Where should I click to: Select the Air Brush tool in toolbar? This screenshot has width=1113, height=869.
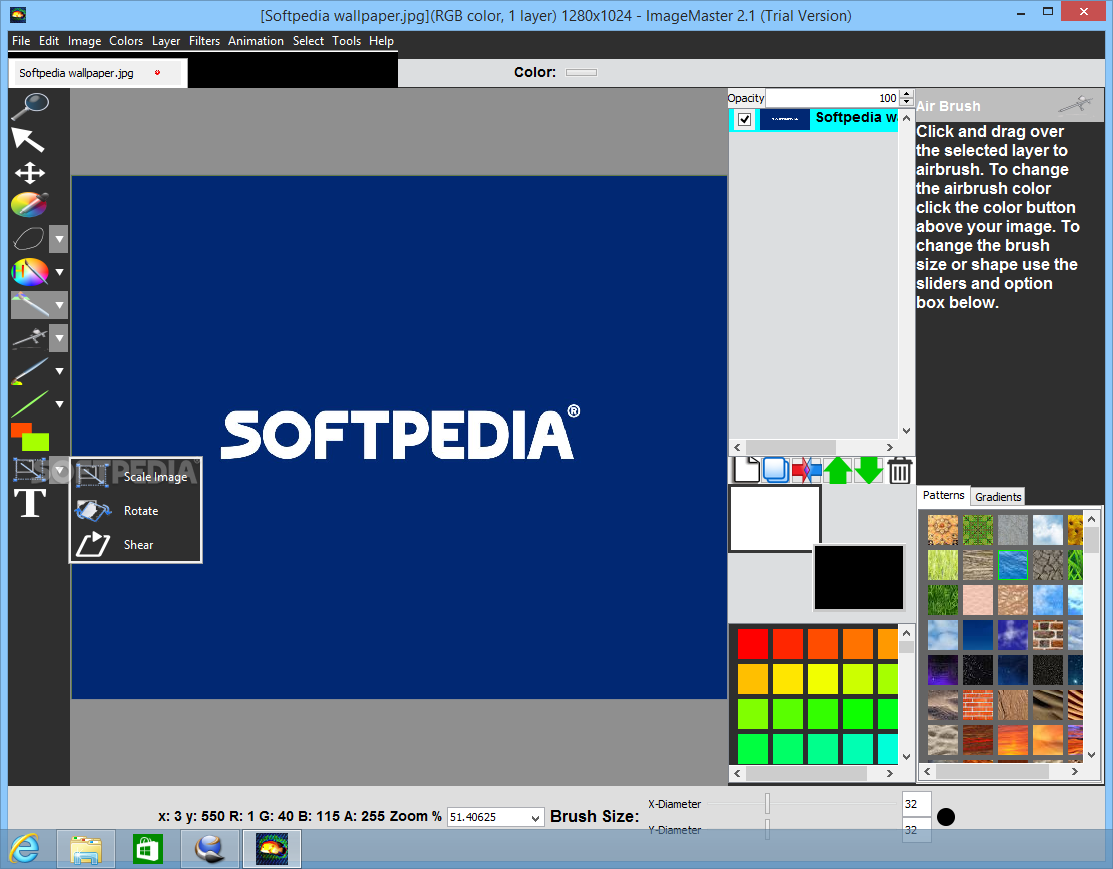pos(30,338)
